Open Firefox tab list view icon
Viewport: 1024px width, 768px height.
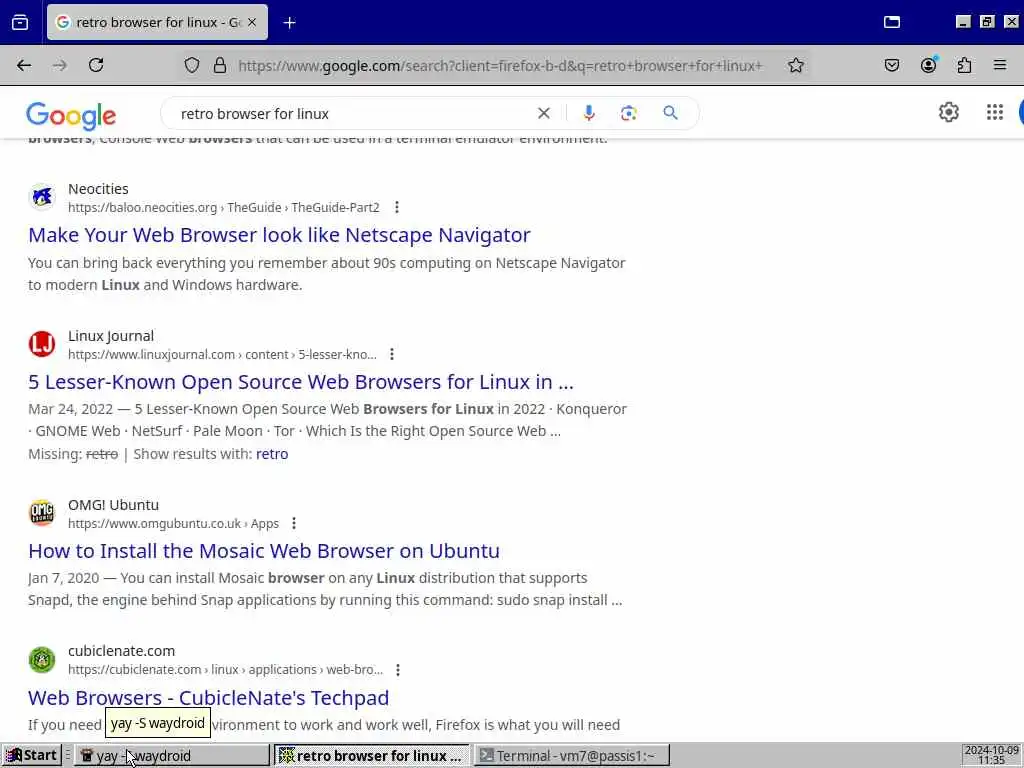[20, 22]
